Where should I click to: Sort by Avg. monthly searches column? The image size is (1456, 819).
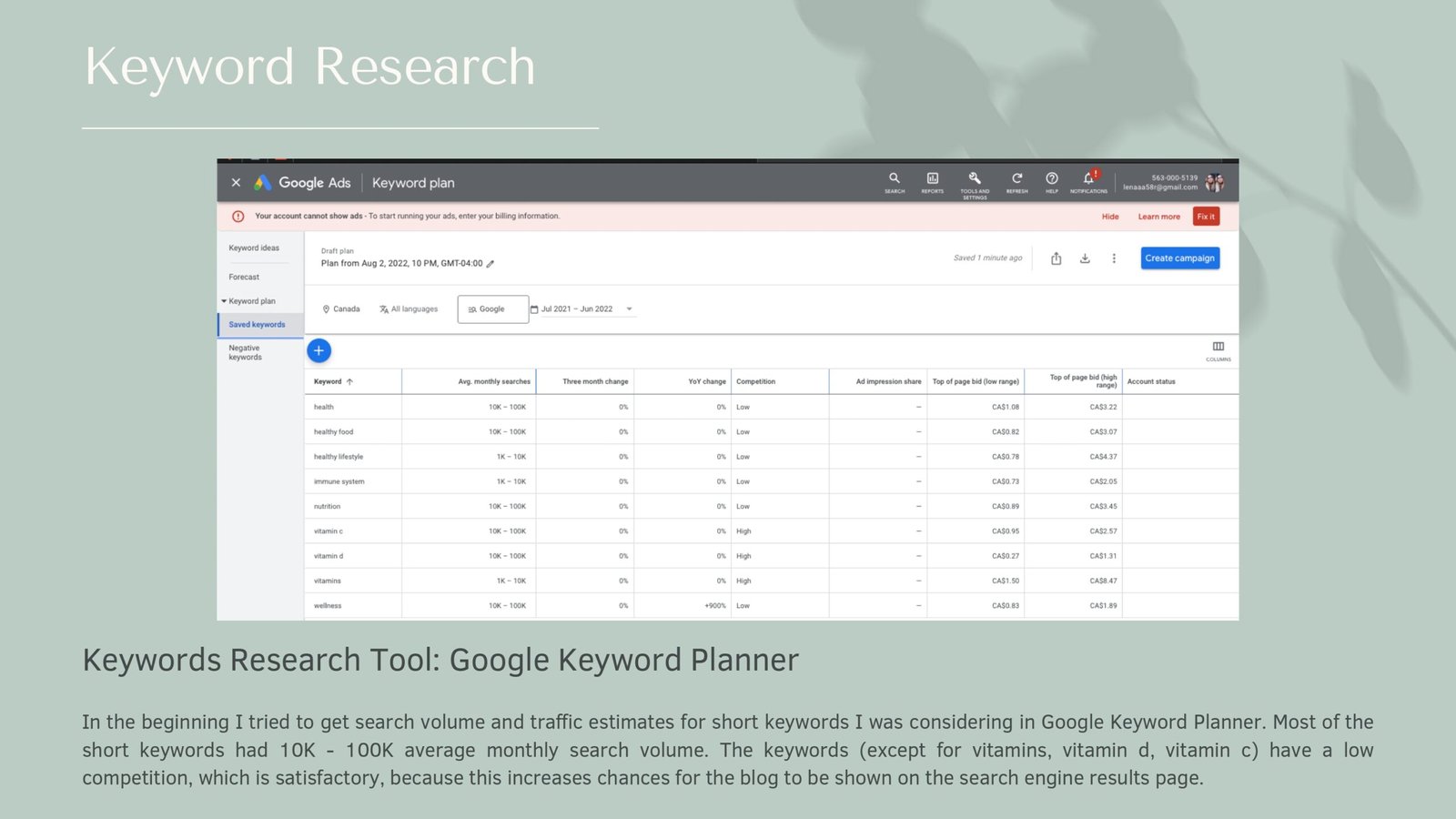pyautogui.click(x=494, y=382)
